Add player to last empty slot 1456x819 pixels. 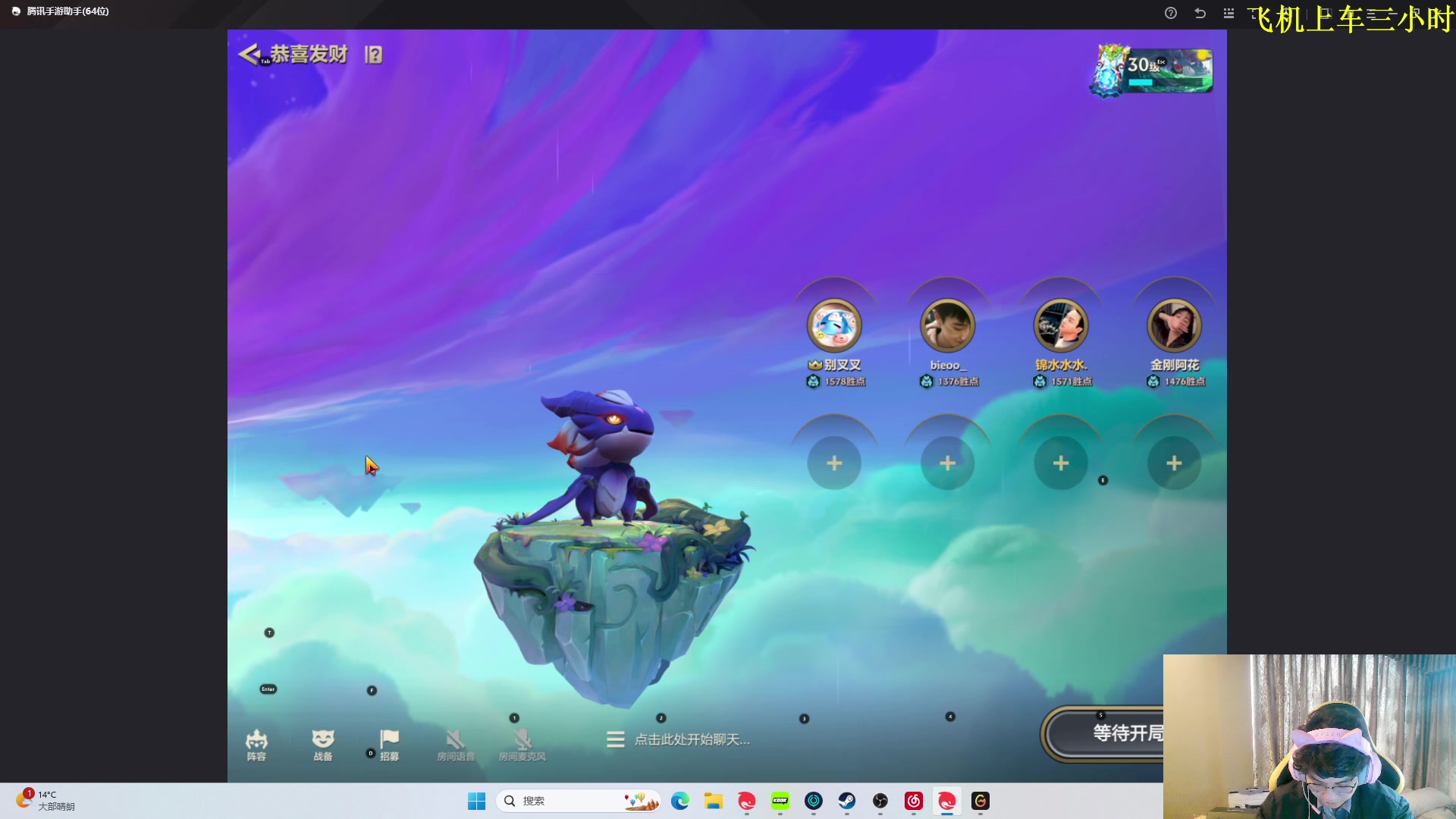(1174, 463)
